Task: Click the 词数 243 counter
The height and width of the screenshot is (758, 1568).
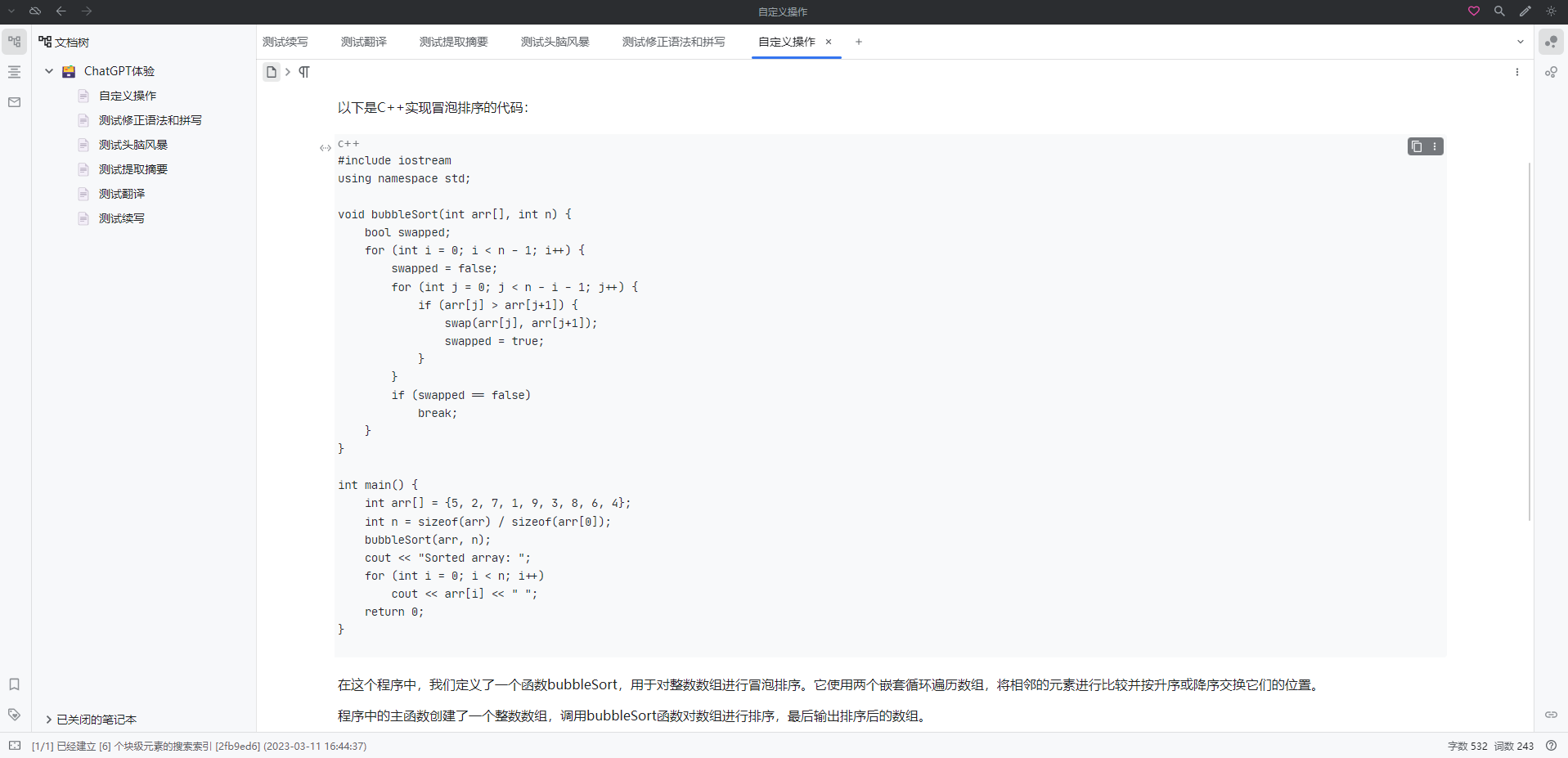Action: click(x=1514, y=746)
